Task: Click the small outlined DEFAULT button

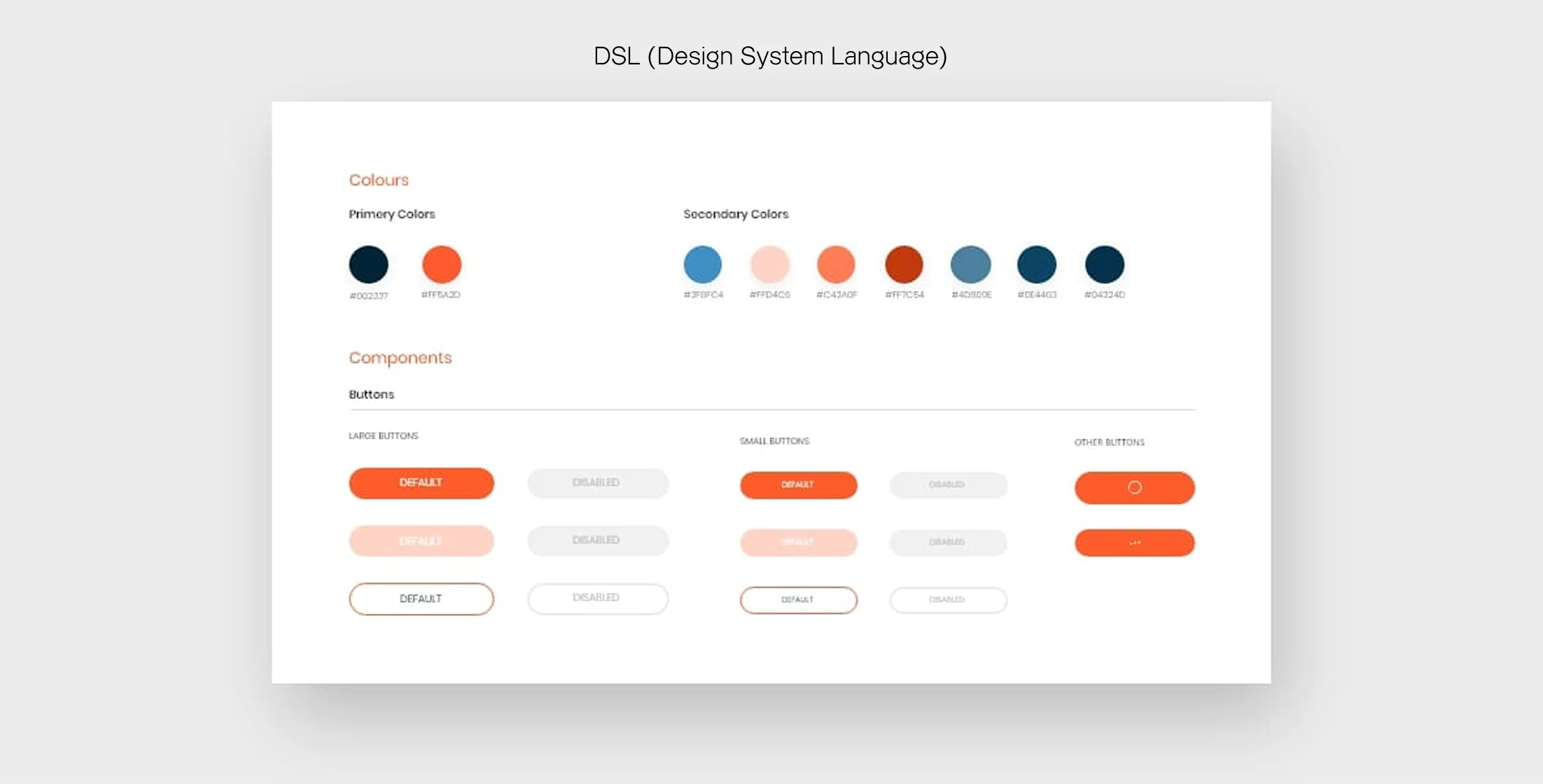Action: tap(798, 600)
